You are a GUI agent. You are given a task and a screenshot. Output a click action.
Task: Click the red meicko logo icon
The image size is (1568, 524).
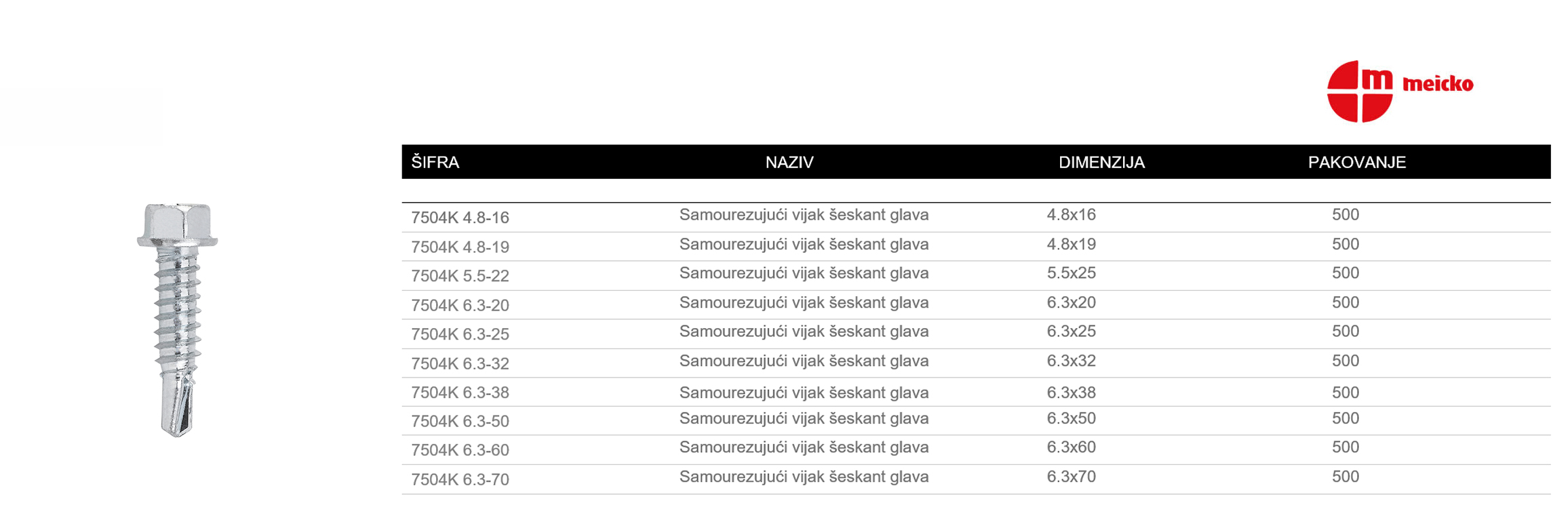1359,92
